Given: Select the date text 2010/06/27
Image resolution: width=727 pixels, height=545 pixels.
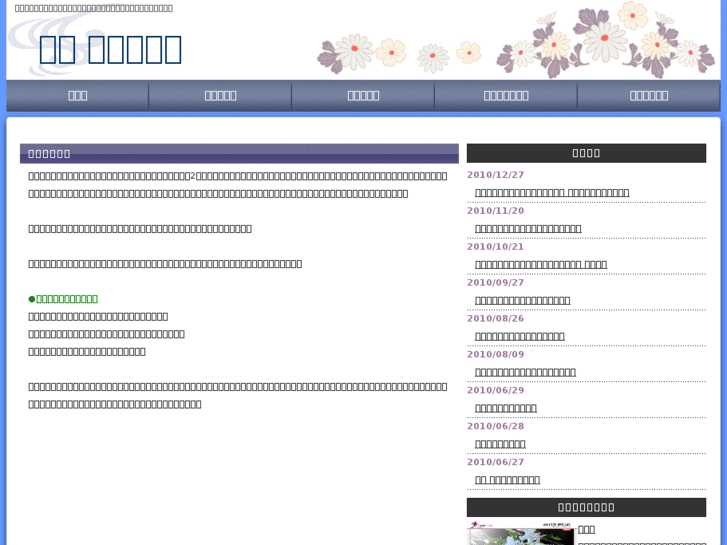Looking at the screenshot, I should click(495, 462).
